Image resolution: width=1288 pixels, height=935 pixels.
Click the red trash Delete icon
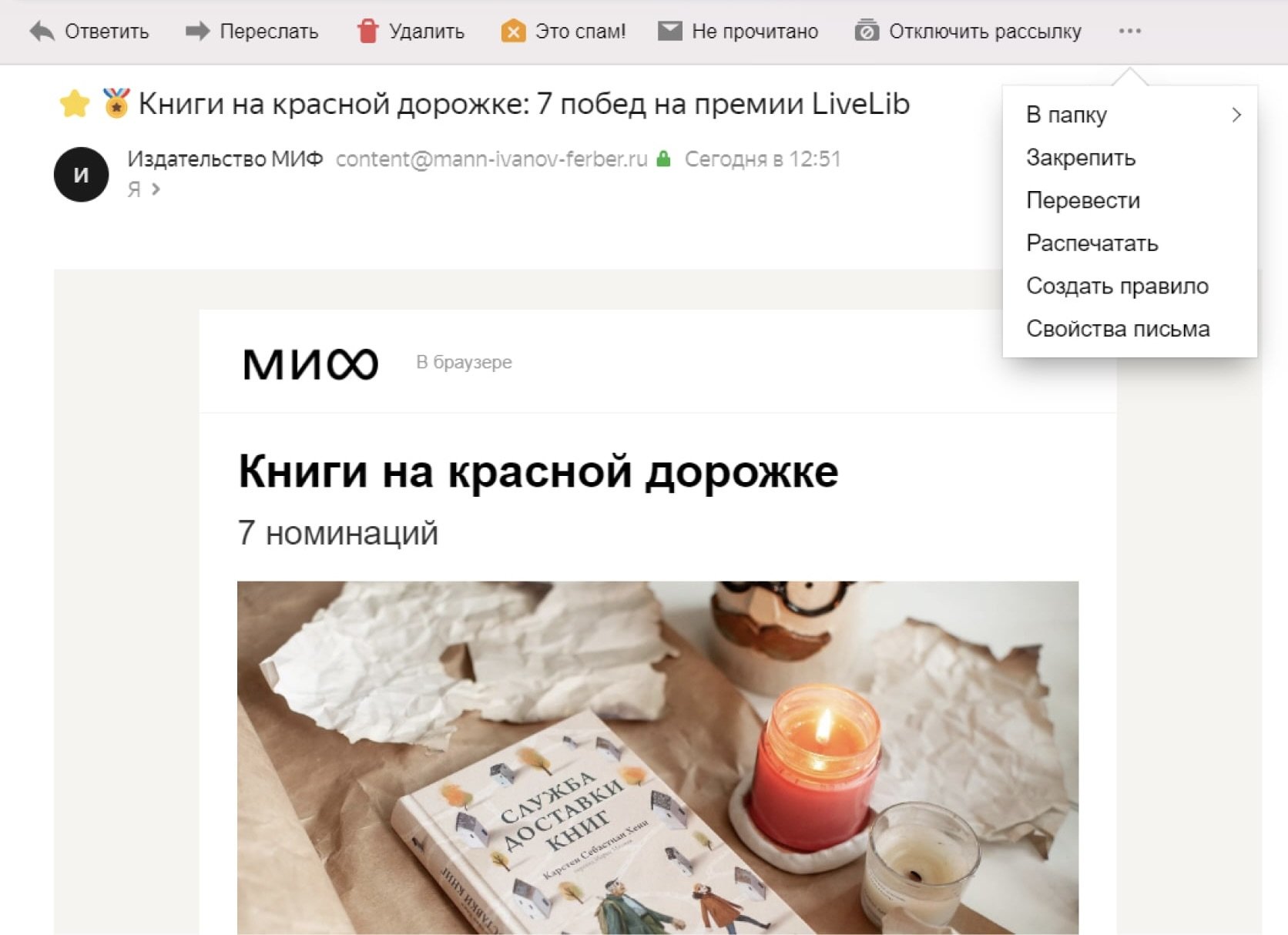click(368, 31)
